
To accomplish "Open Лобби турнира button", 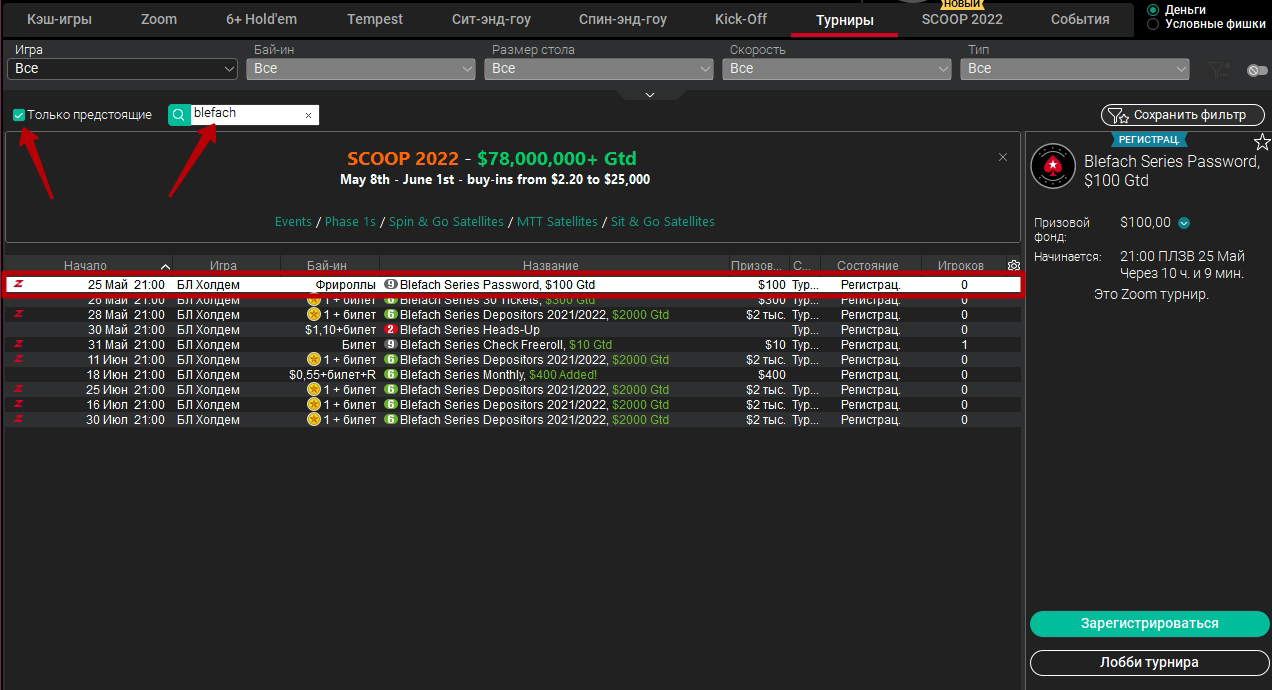I will pyautogui.click(x=1149, y=662).
